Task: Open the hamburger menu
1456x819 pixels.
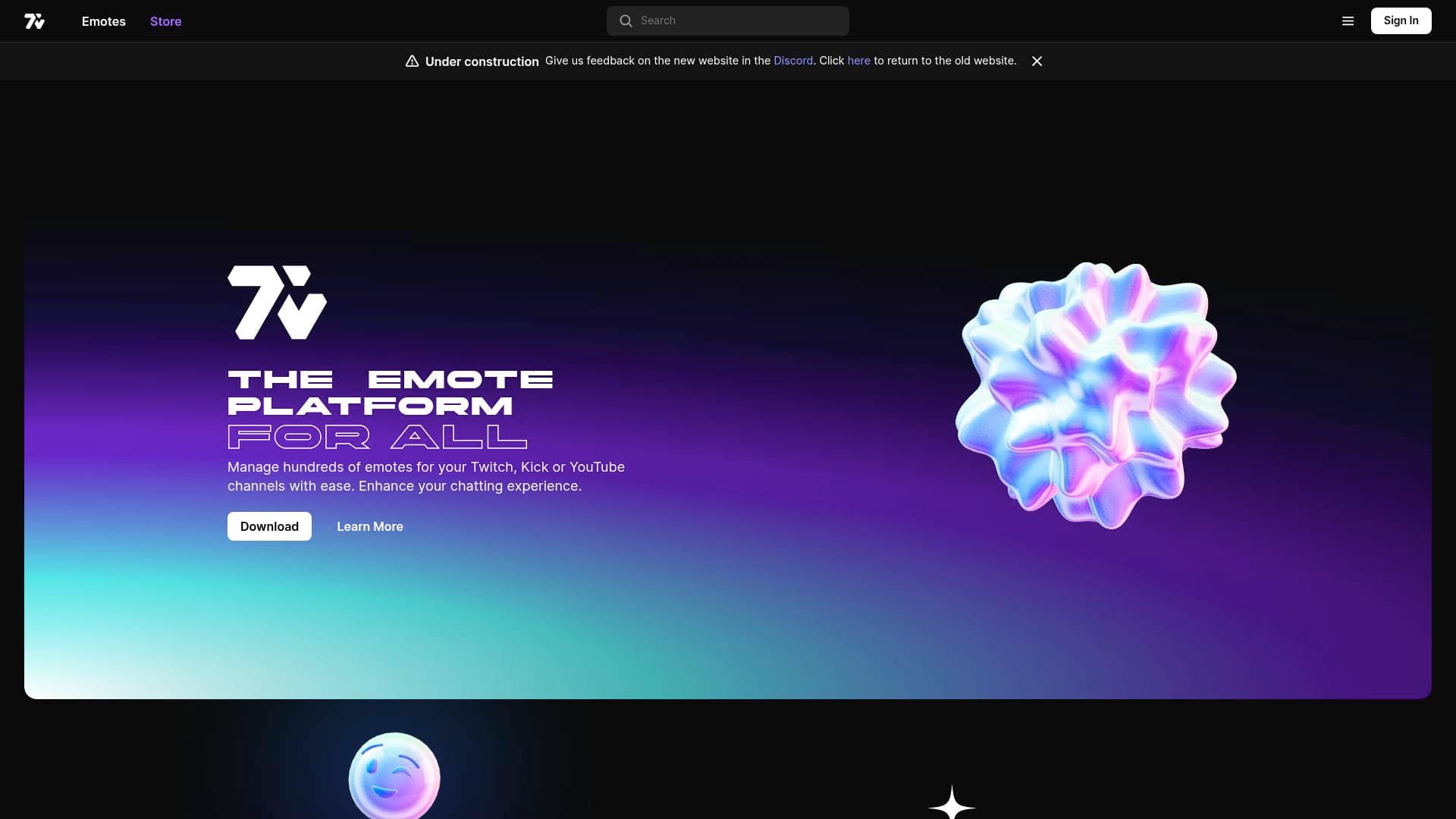Action: pos(1348,21)
